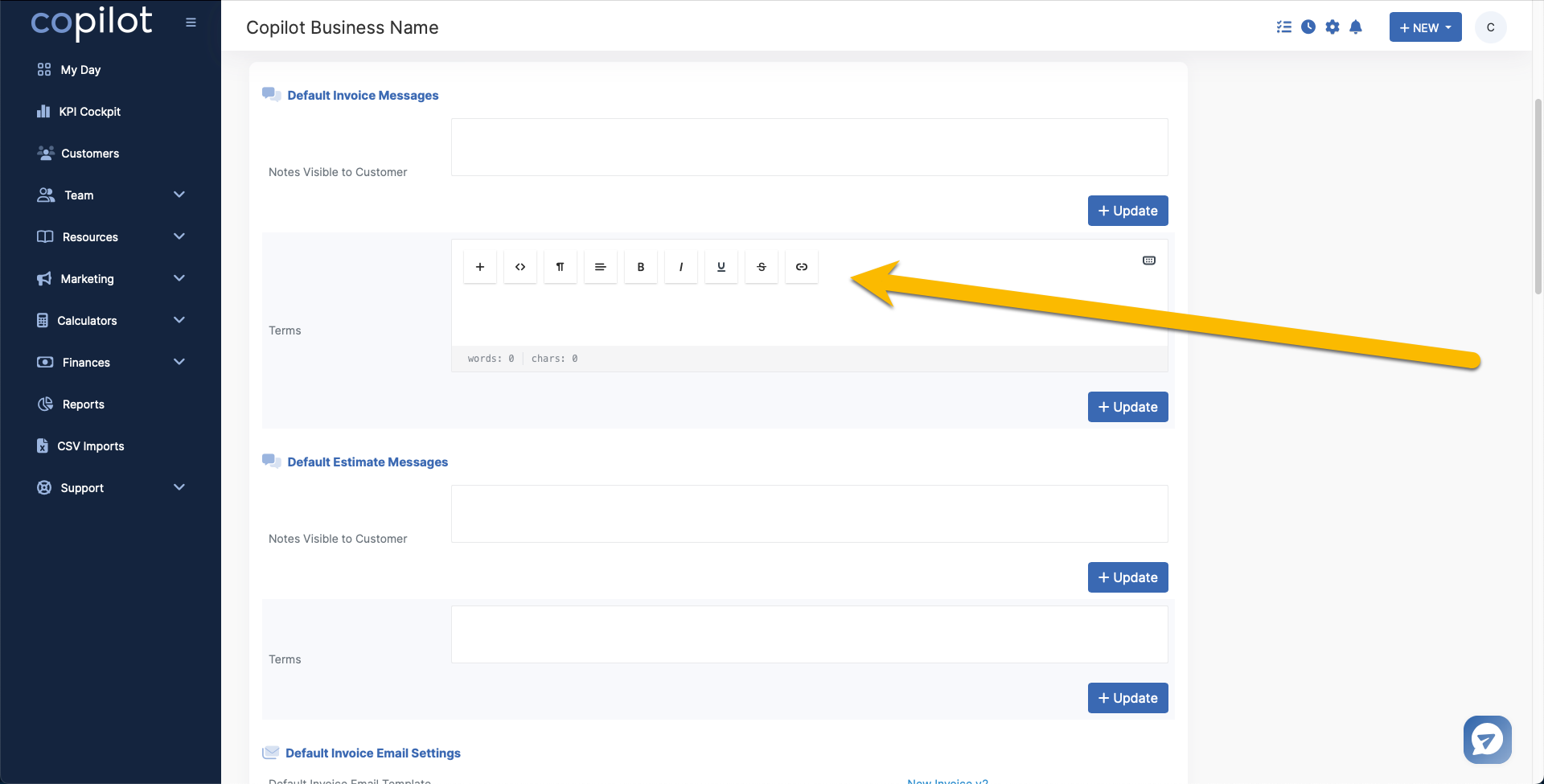Apply italic formatting in Terms editor
The image size is (1544, 784).
point(681,267)
